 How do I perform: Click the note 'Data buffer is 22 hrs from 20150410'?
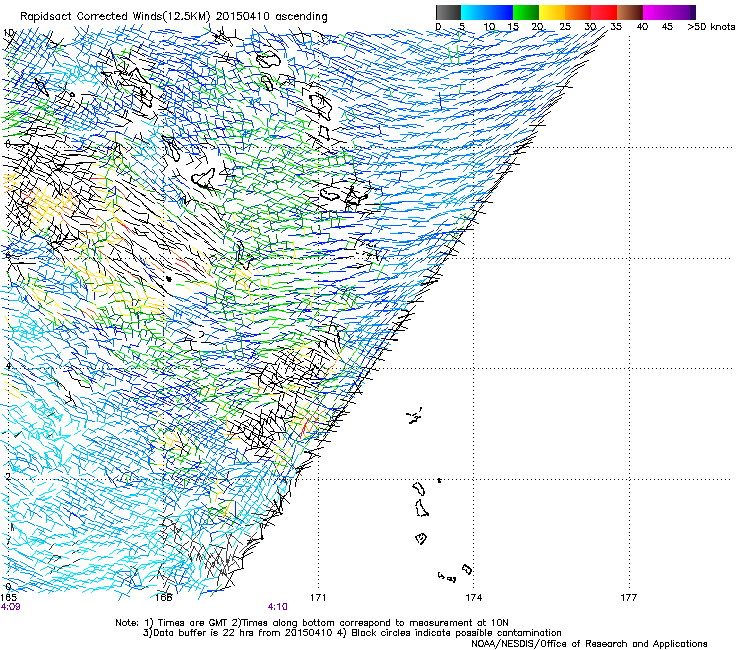[x=243, y=633]
